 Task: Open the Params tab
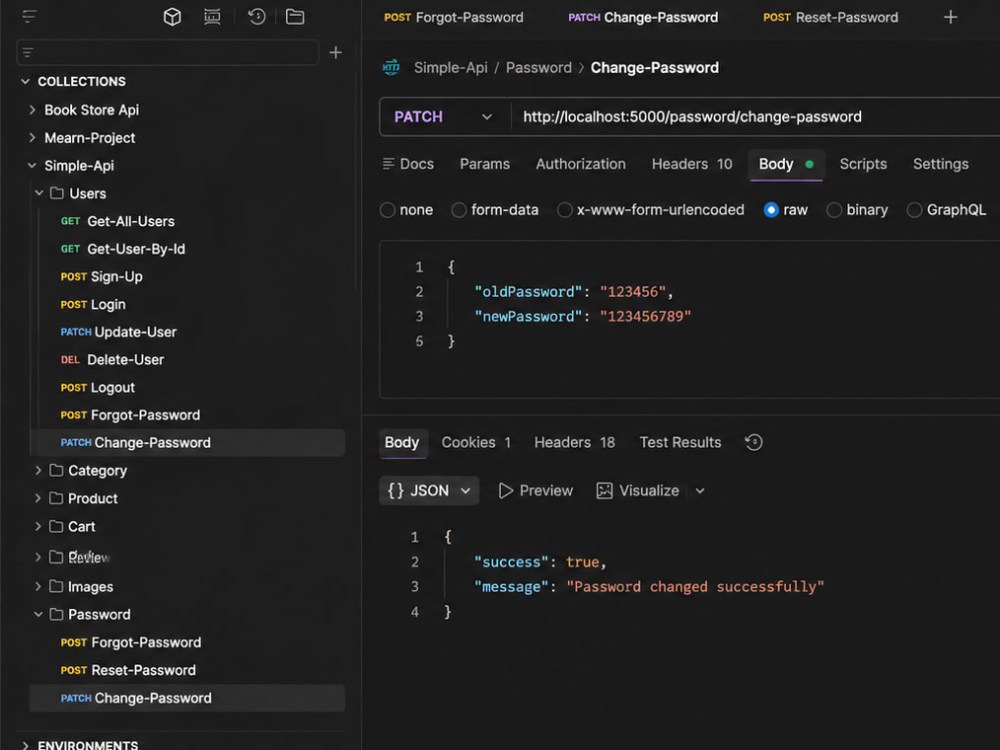click(x=485, y=164)
